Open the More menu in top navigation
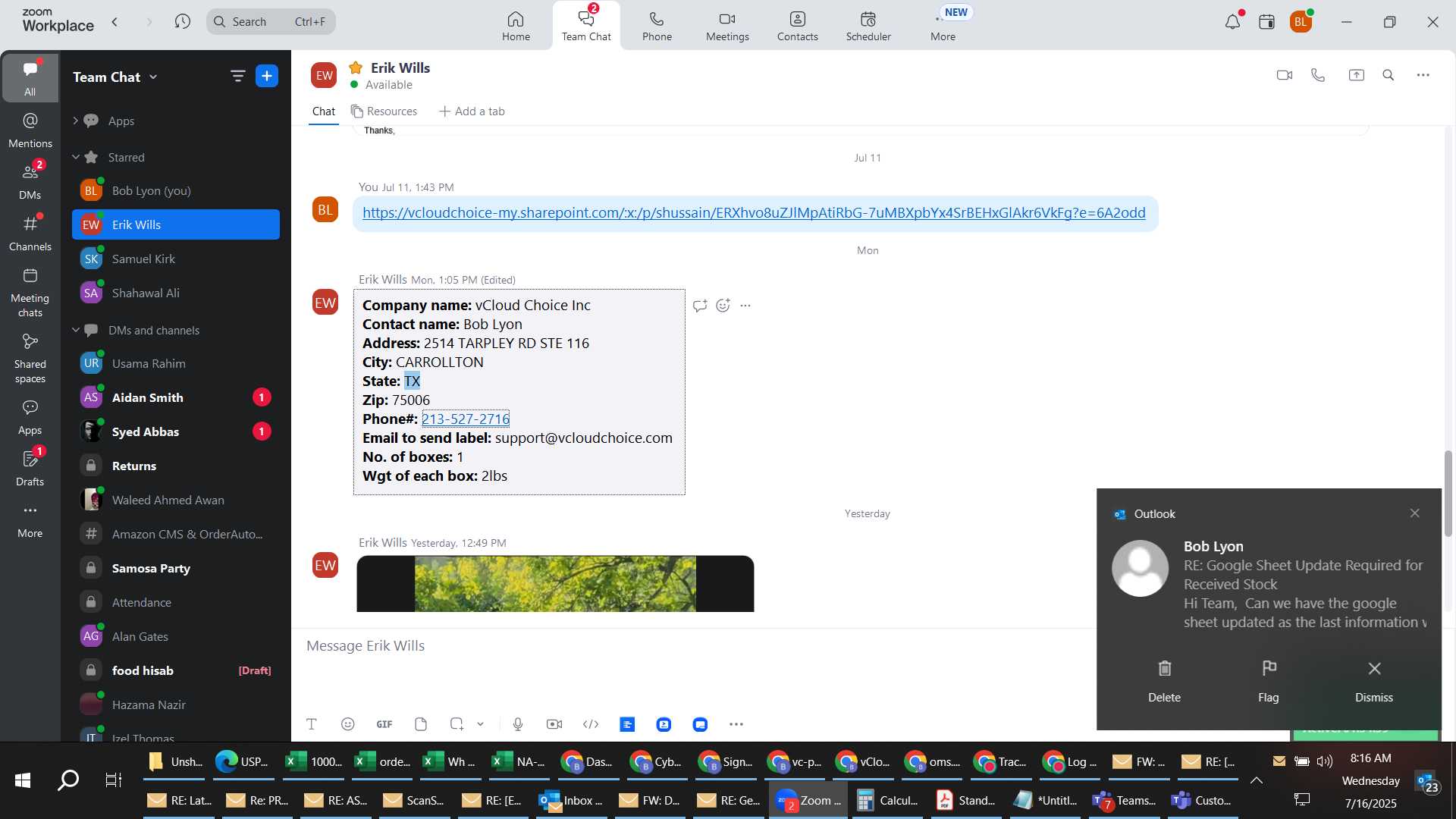Viewport: 1456px width, 819px height. (943, 26)
